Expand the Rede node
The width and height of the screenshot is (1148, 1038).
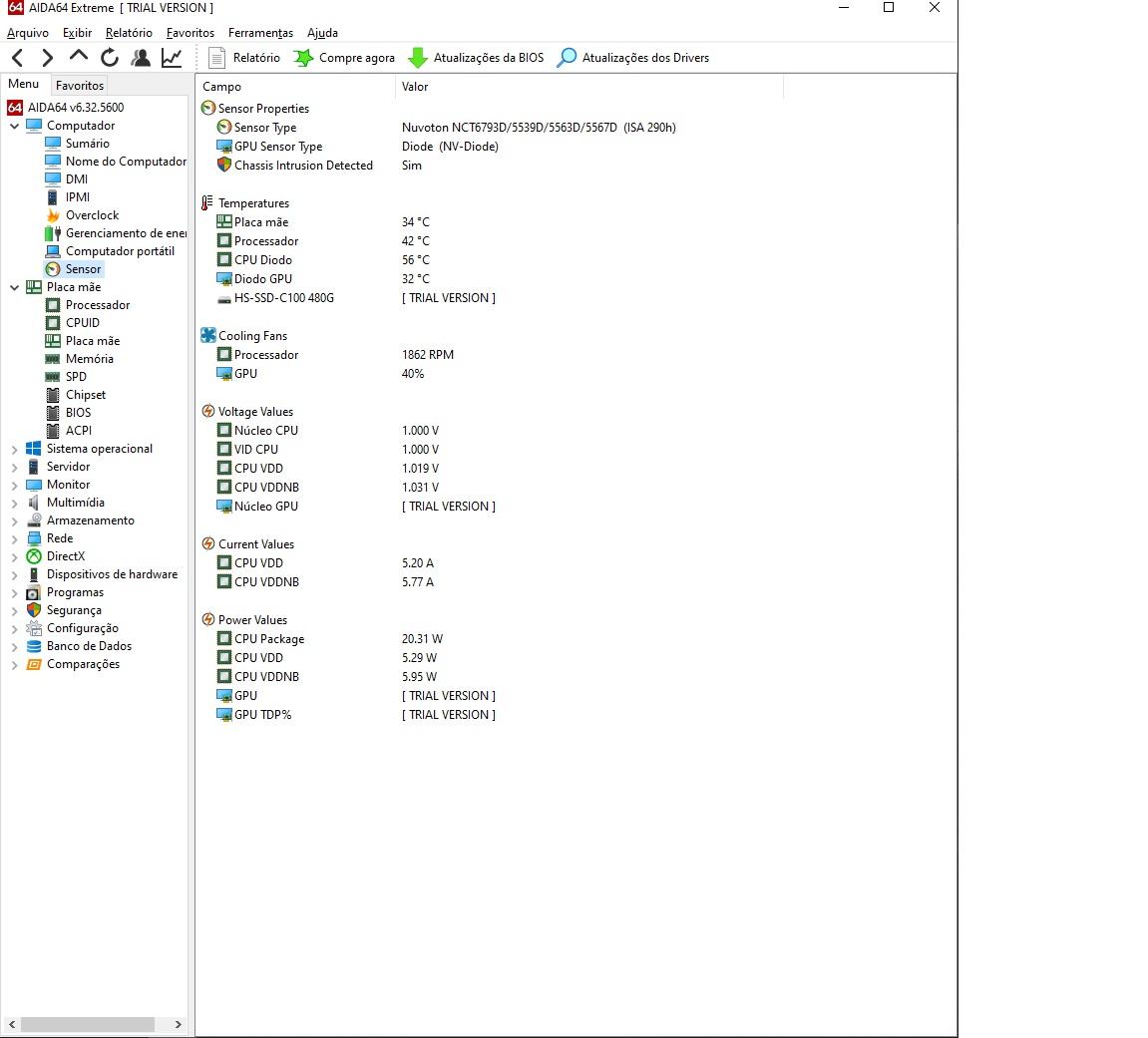[14, 538]
